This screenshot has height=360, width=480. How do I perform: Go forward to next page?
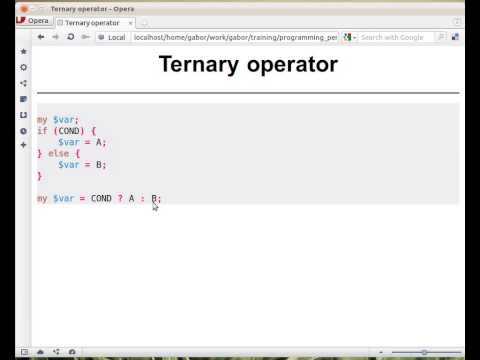[x=55, y=37]
